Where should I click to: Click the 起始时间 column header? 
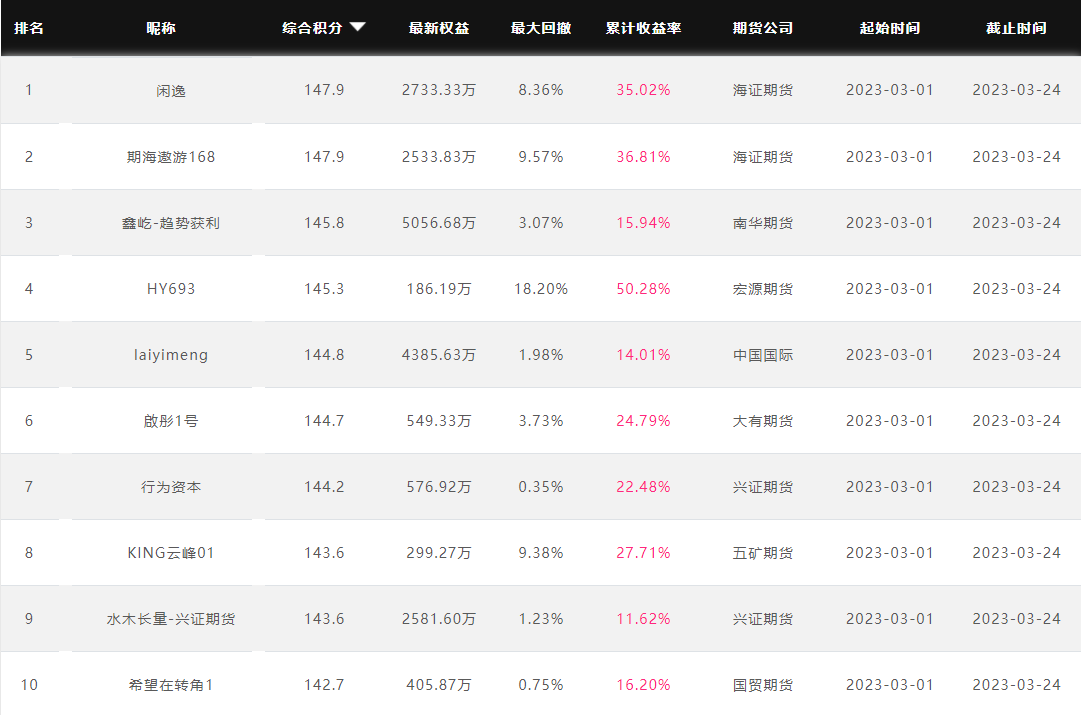click(x=889, y=28)
